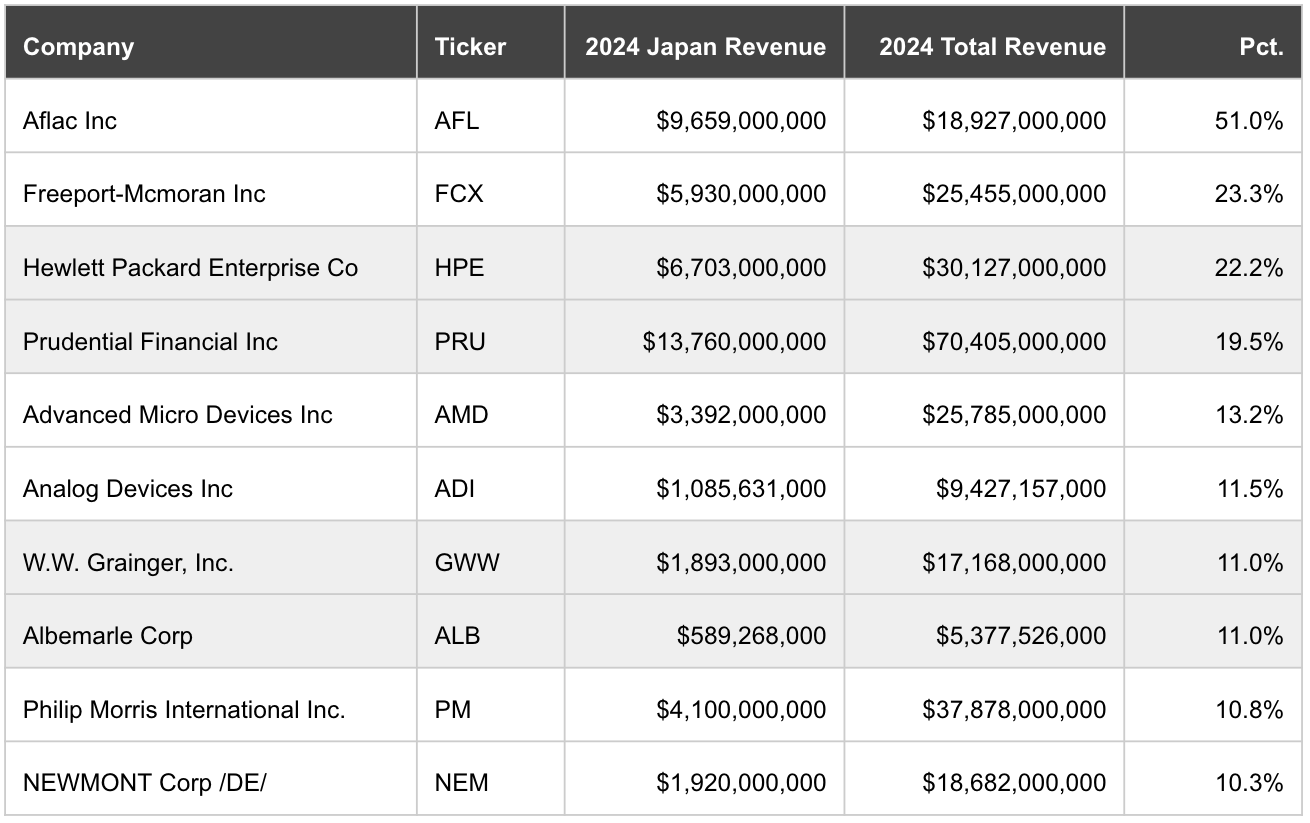Screen dimensions: 1310x823
Task: Click Japan revenue $6,703,000,000
Action: point(704,263)
